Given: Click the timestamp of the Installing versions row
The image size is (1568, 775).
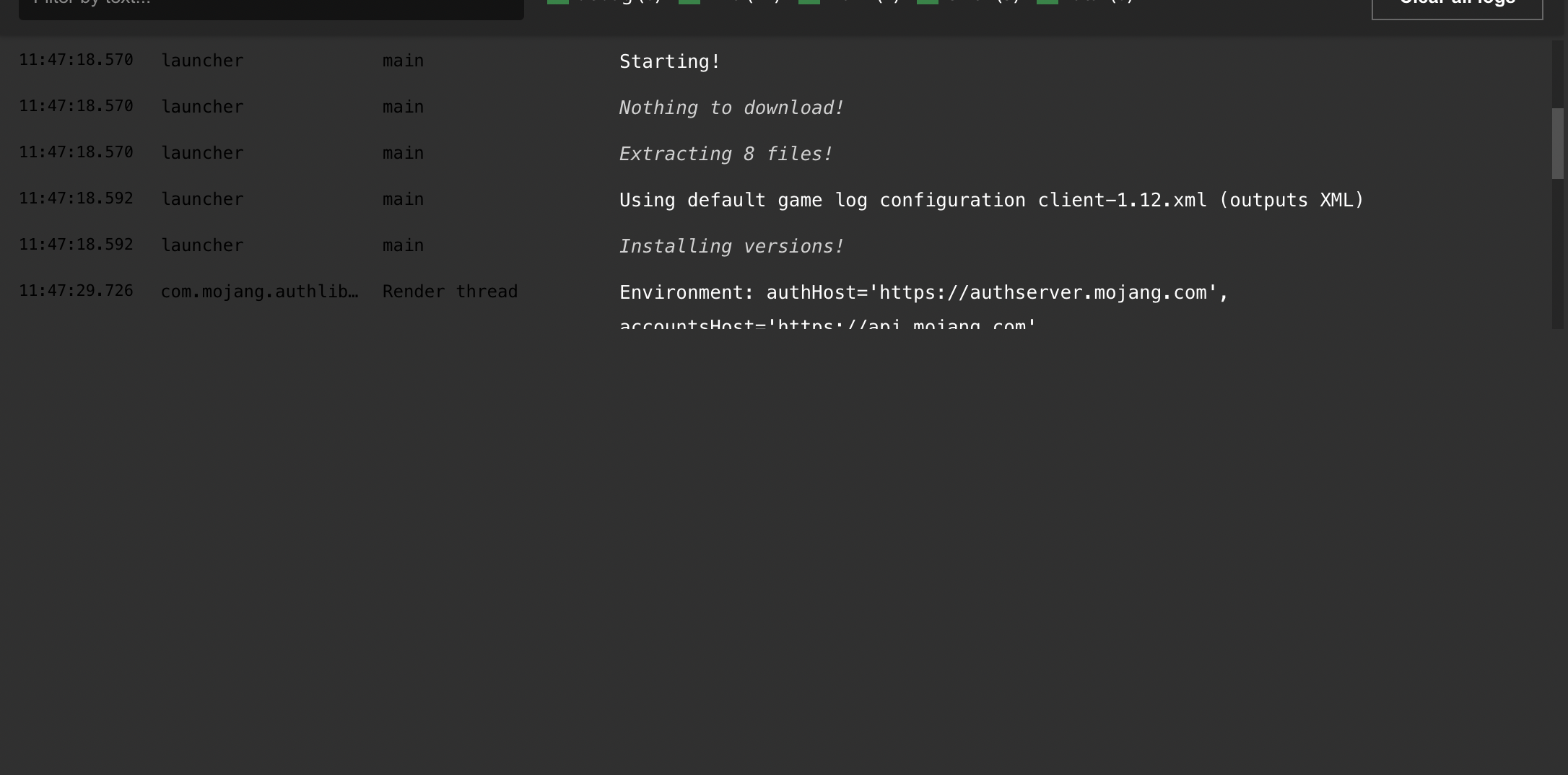Looking at the screenshot, I should 76,245.
